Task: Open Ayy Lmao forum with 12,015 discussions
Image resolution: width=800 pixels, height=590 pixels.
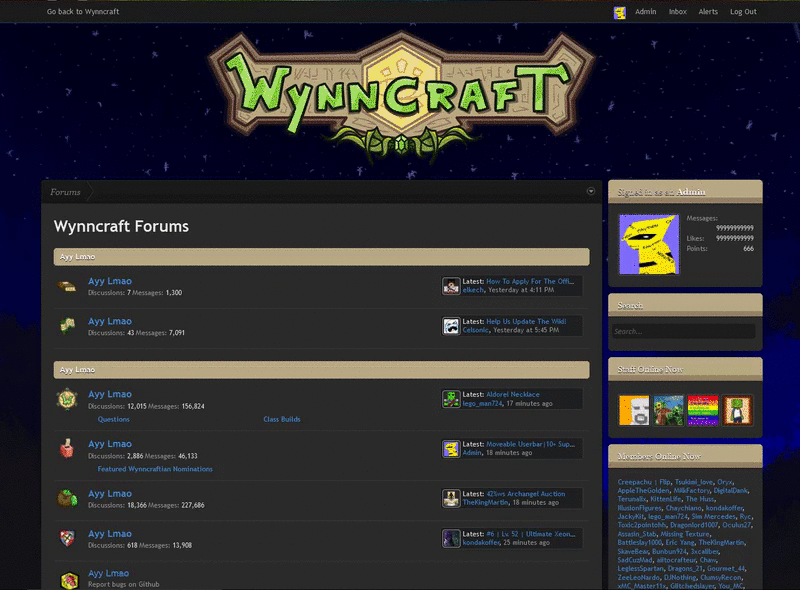Action: (110, 394)
